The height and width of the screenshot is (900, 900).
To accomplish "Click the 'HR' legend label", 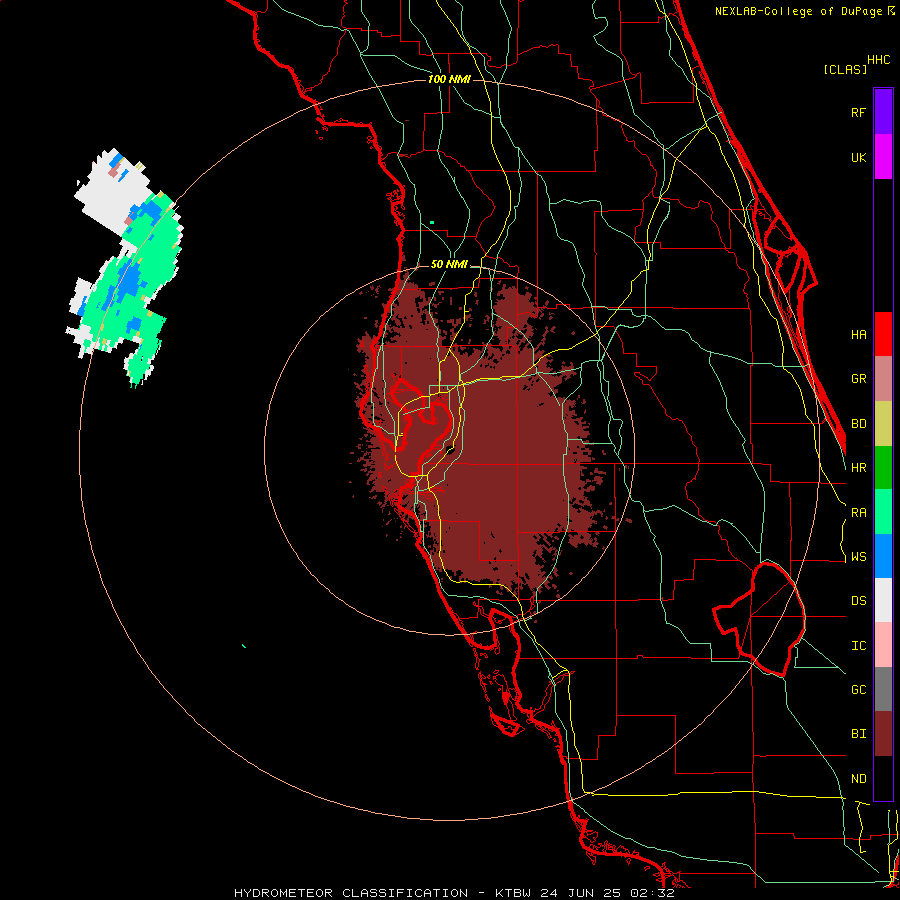I will point(858,468).
